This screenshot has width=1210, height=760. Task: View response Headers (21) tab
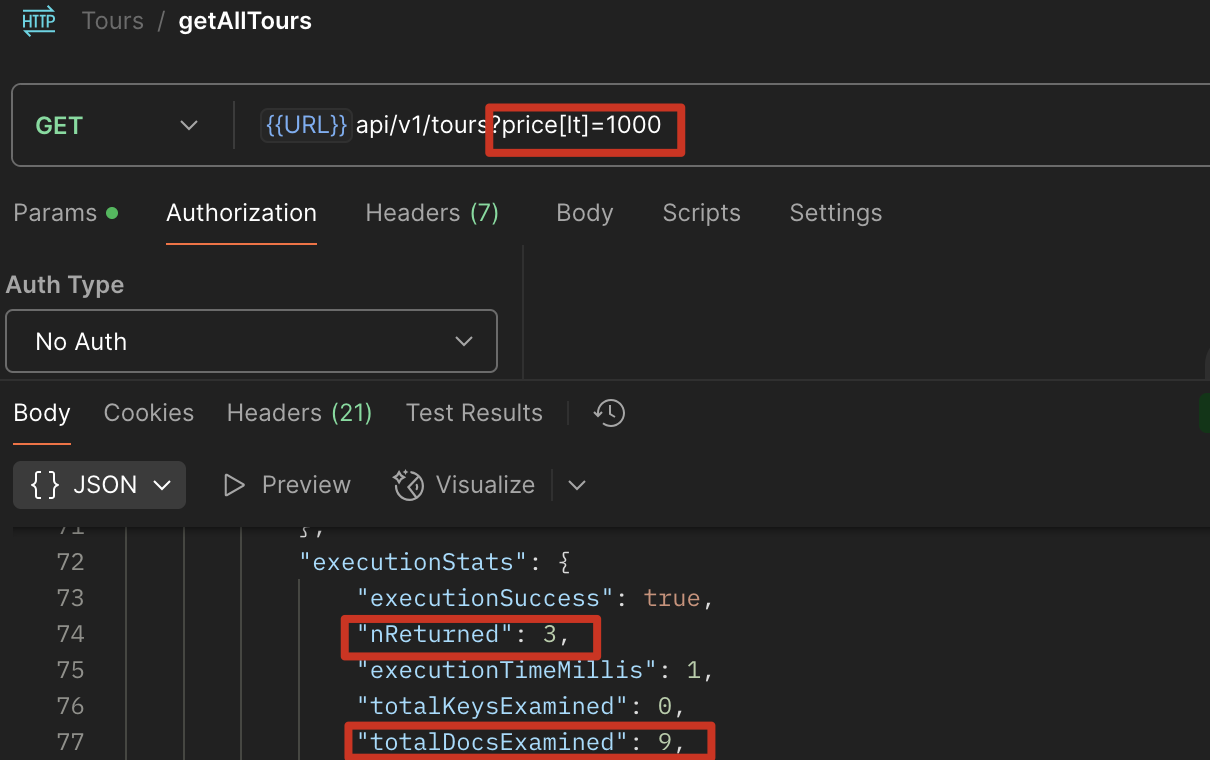299,413
